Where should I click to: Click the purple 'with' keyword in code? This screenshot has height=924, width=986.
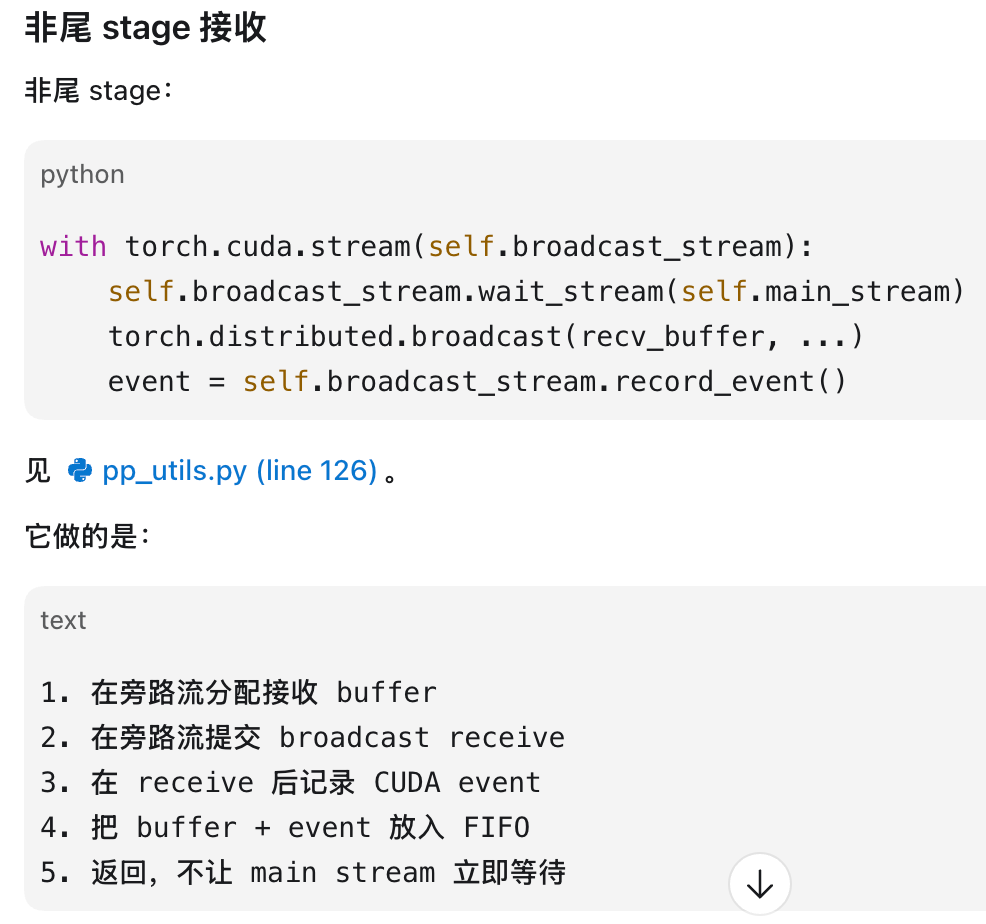pyautogui.click(x=73, y=247)
